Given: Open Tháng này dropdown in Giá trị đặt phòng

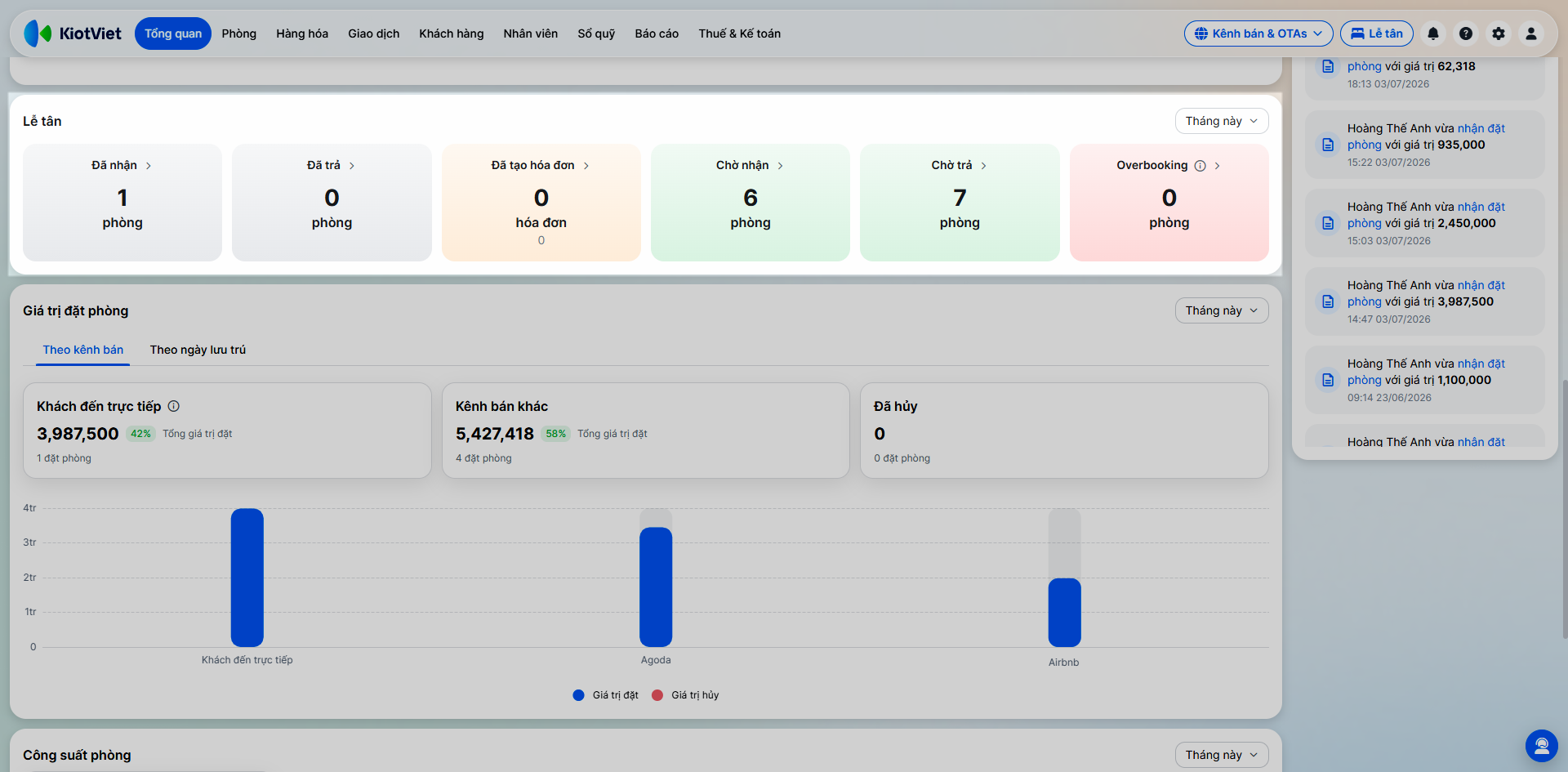Looking at the screenshot, I should click(1222, 310).
